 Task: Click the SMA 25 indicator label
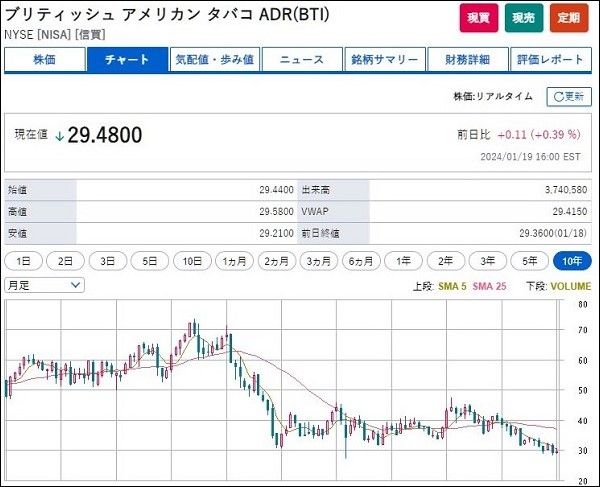coord(489,286)
